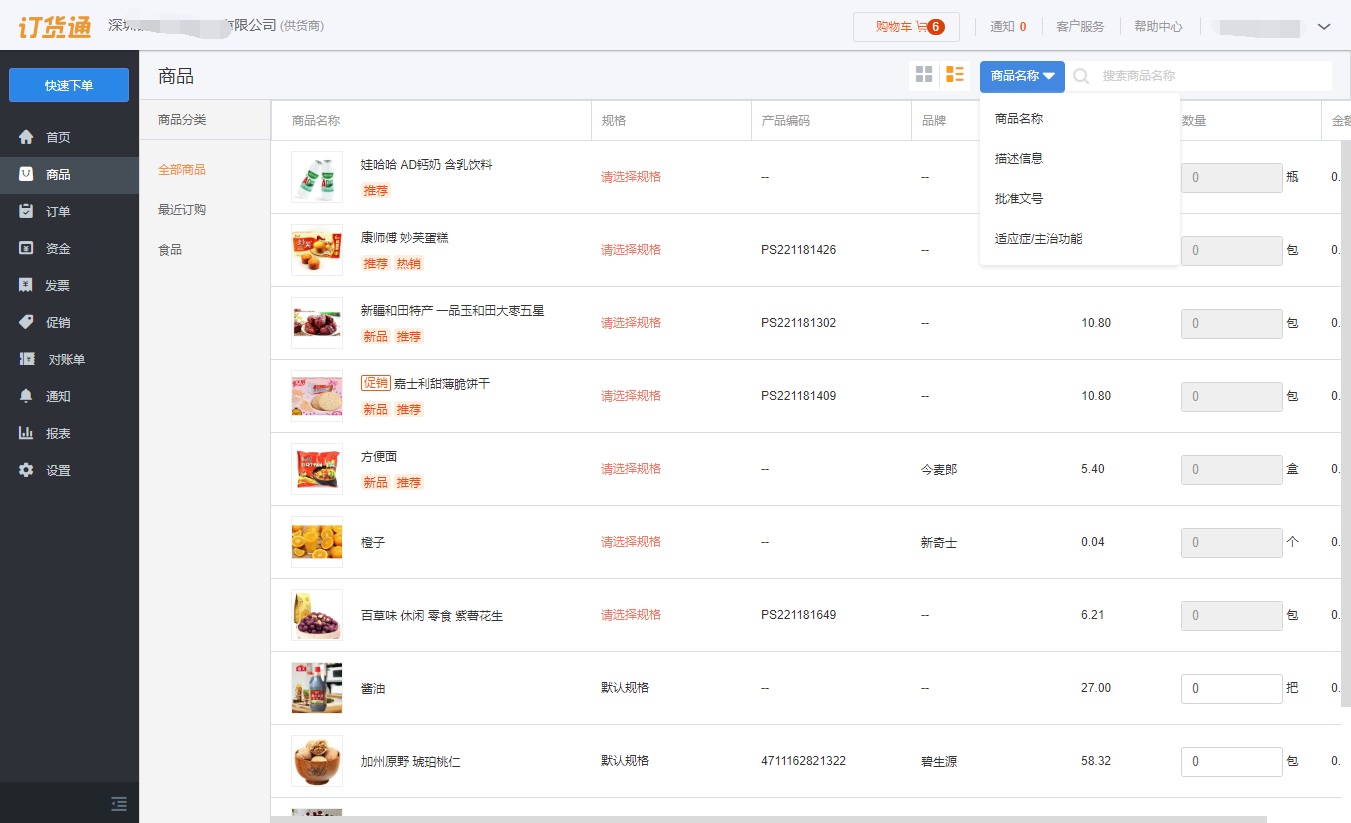Viewport: 1351px width, 823px height.
Task: Select the 食品 category
Action: tap(170, 250)
